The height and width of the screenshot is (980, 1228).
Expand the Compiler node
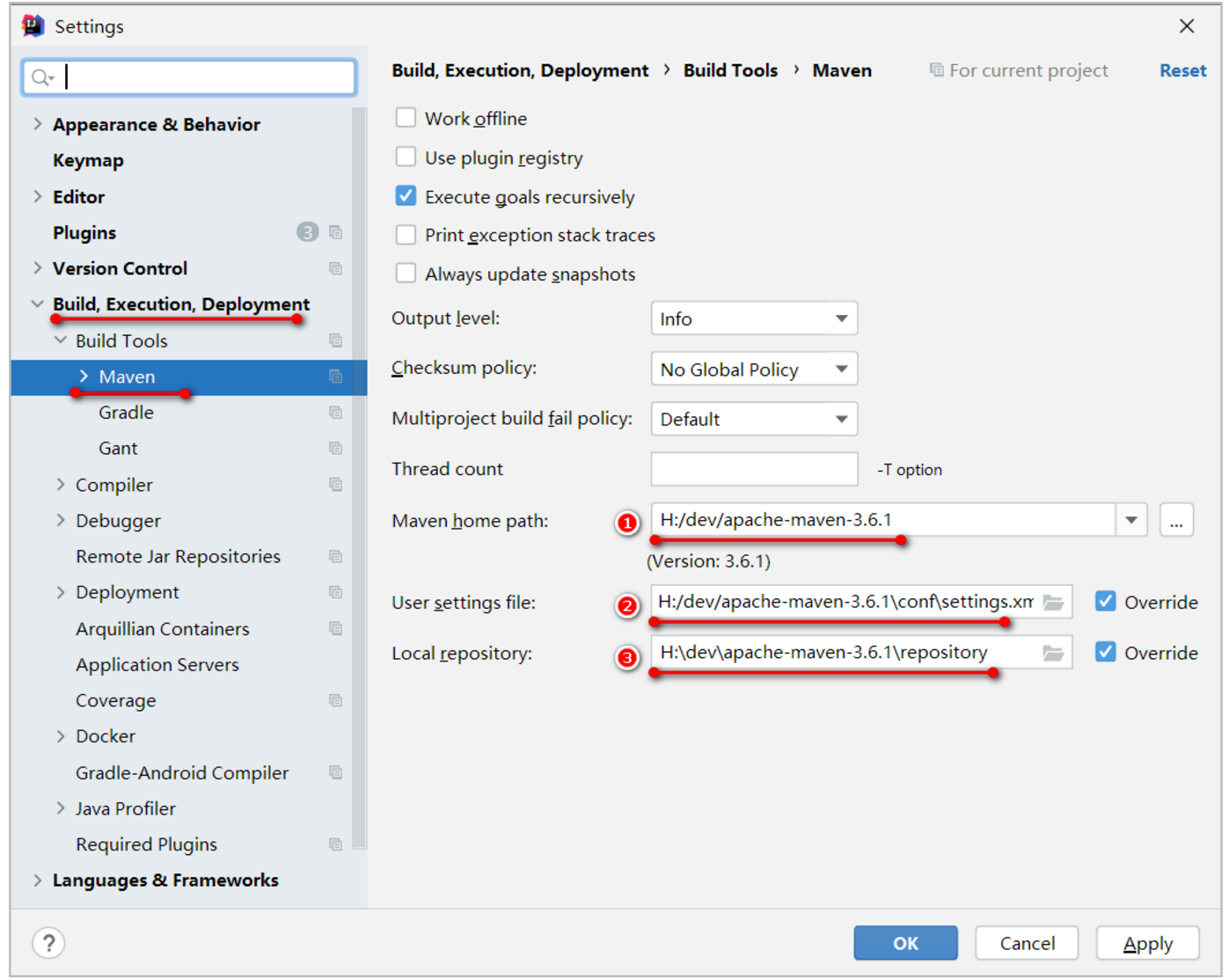tap(61, 484)
